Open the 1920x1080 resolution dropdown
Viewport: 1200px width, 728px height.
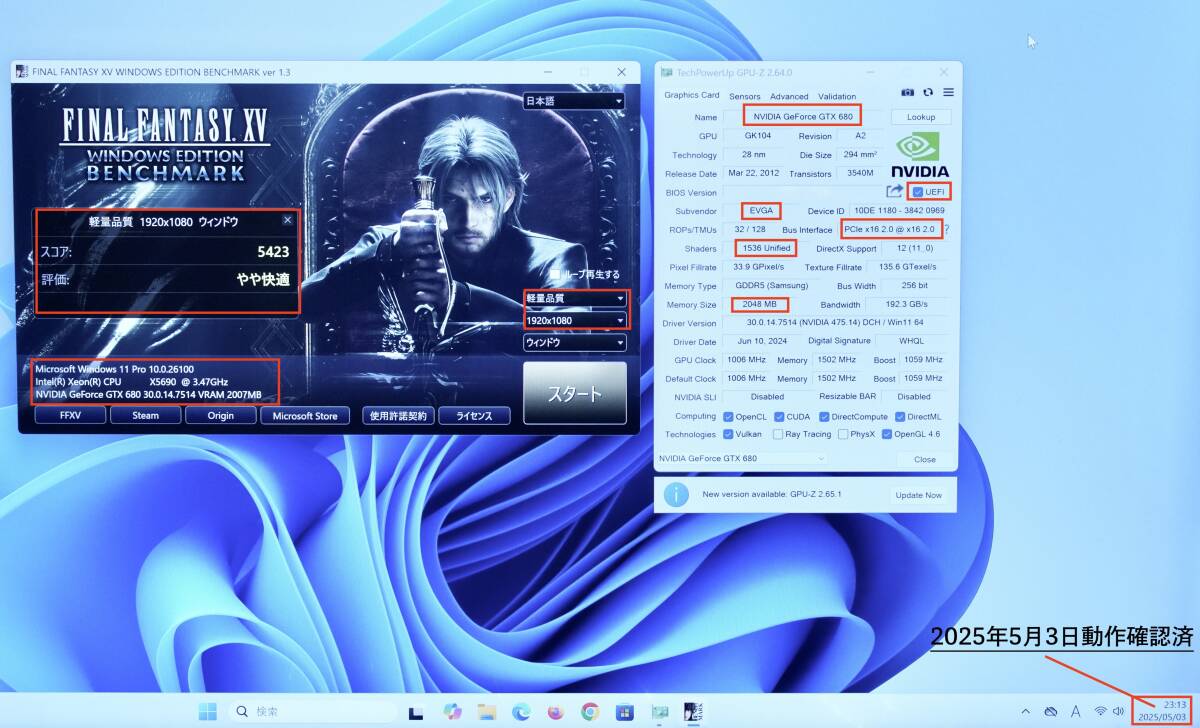[x=575, y=320]
